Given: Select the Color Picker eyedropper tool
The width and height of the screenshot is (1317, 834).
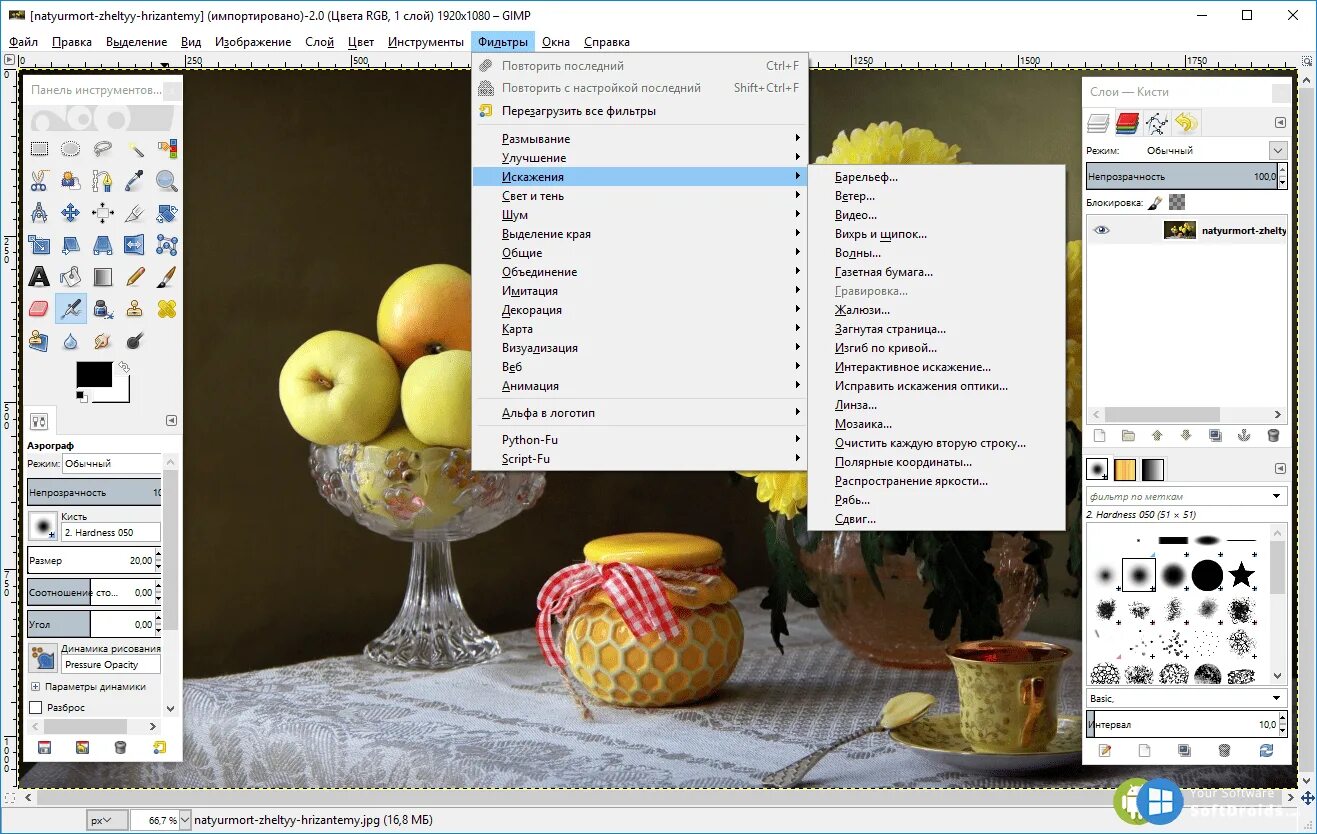Looking at the screenshot, I should tap(135, 181).
